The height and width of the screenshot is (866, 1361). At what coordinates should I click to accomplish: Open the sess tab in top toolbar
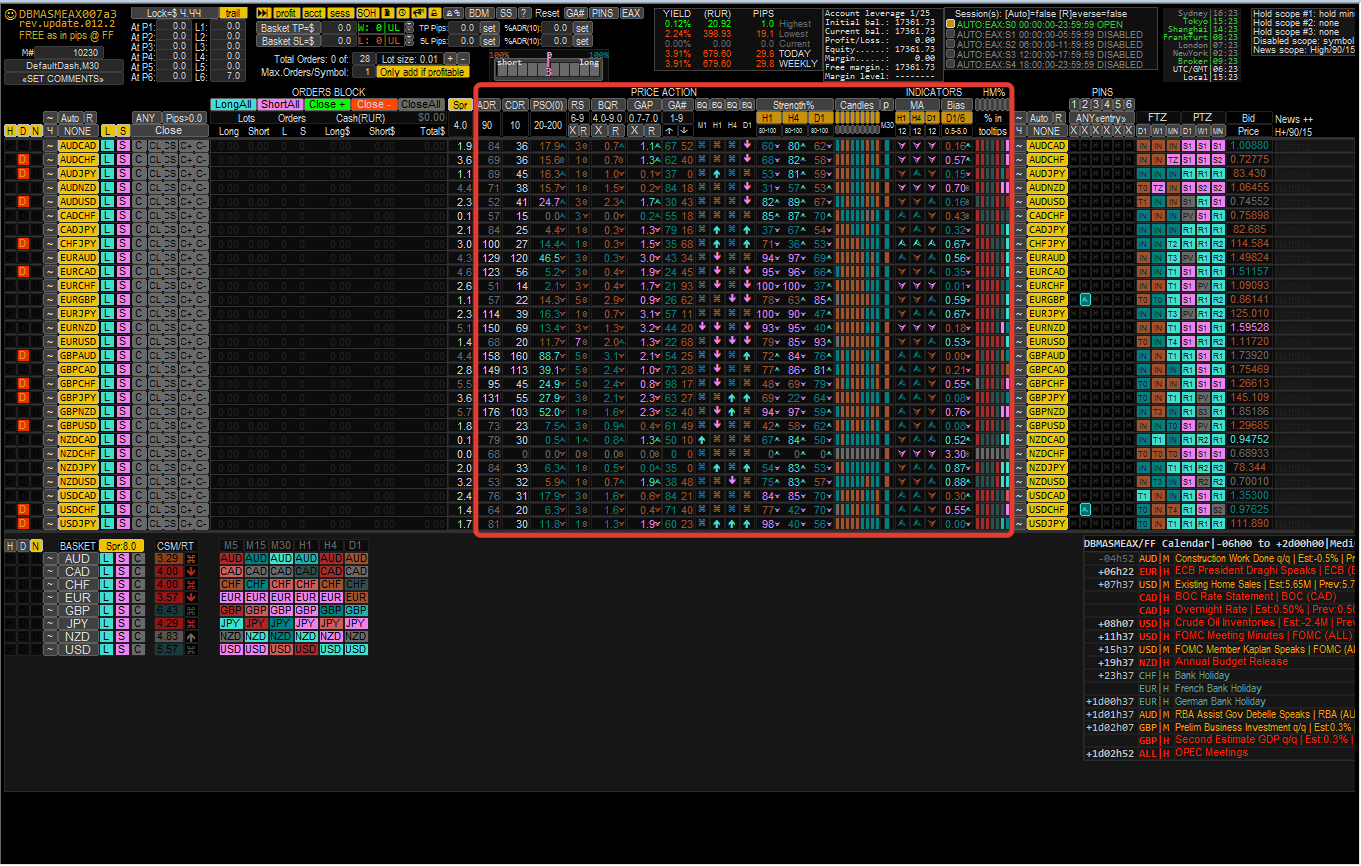tap(340, 13)
